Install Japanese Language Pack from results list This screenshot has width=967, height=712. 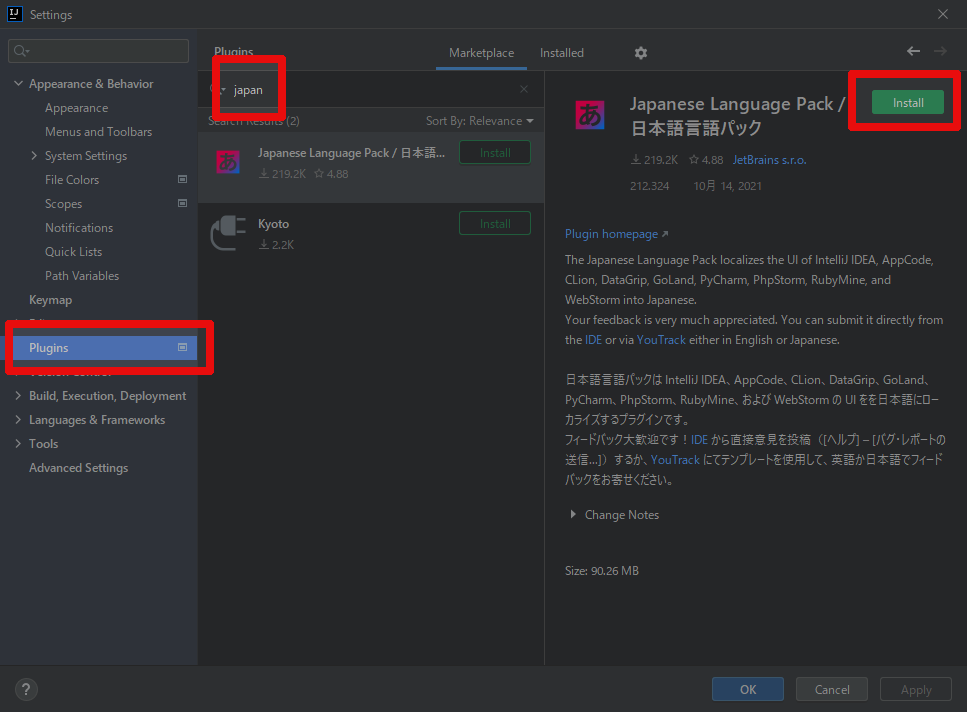(x=495, y=152)
